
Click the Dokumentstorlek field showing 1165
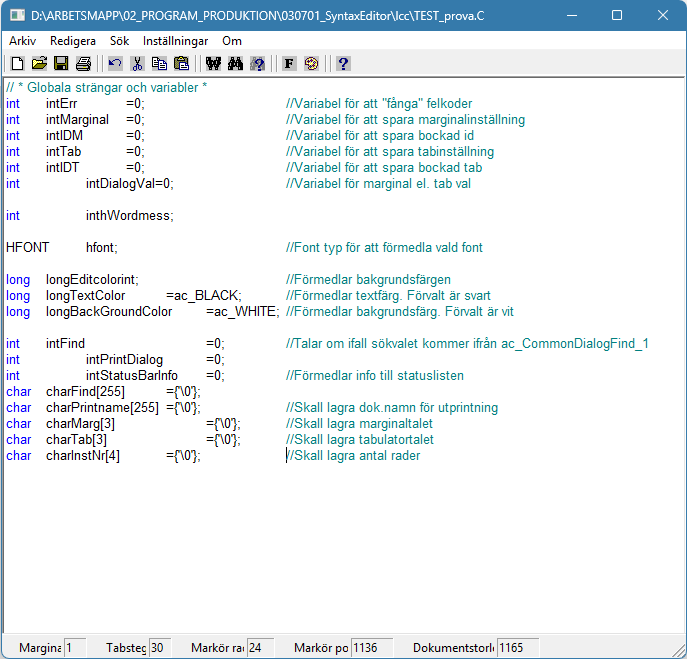click(518, 648)
